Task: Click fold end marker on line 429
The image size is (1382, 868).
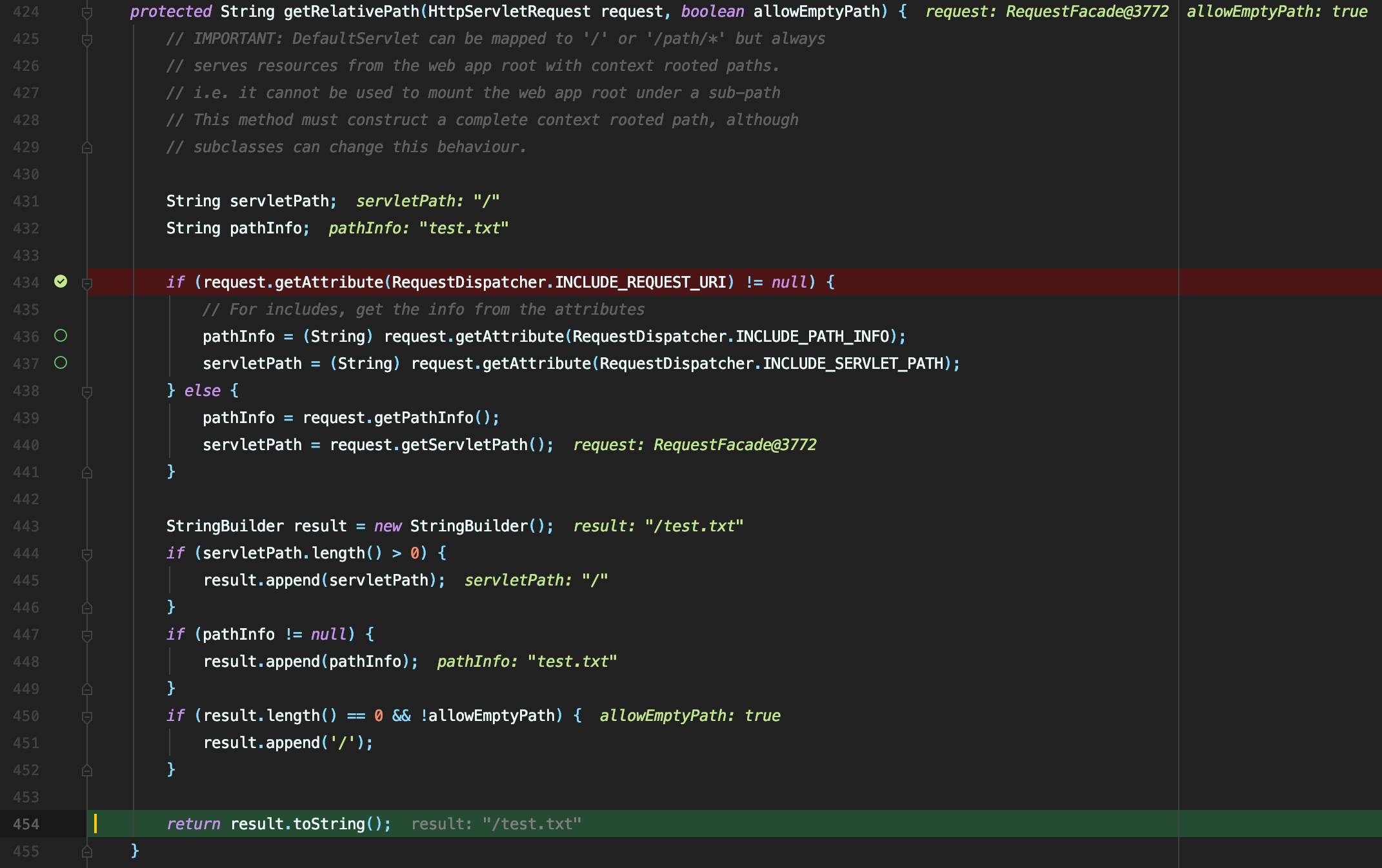Action: 87,148
